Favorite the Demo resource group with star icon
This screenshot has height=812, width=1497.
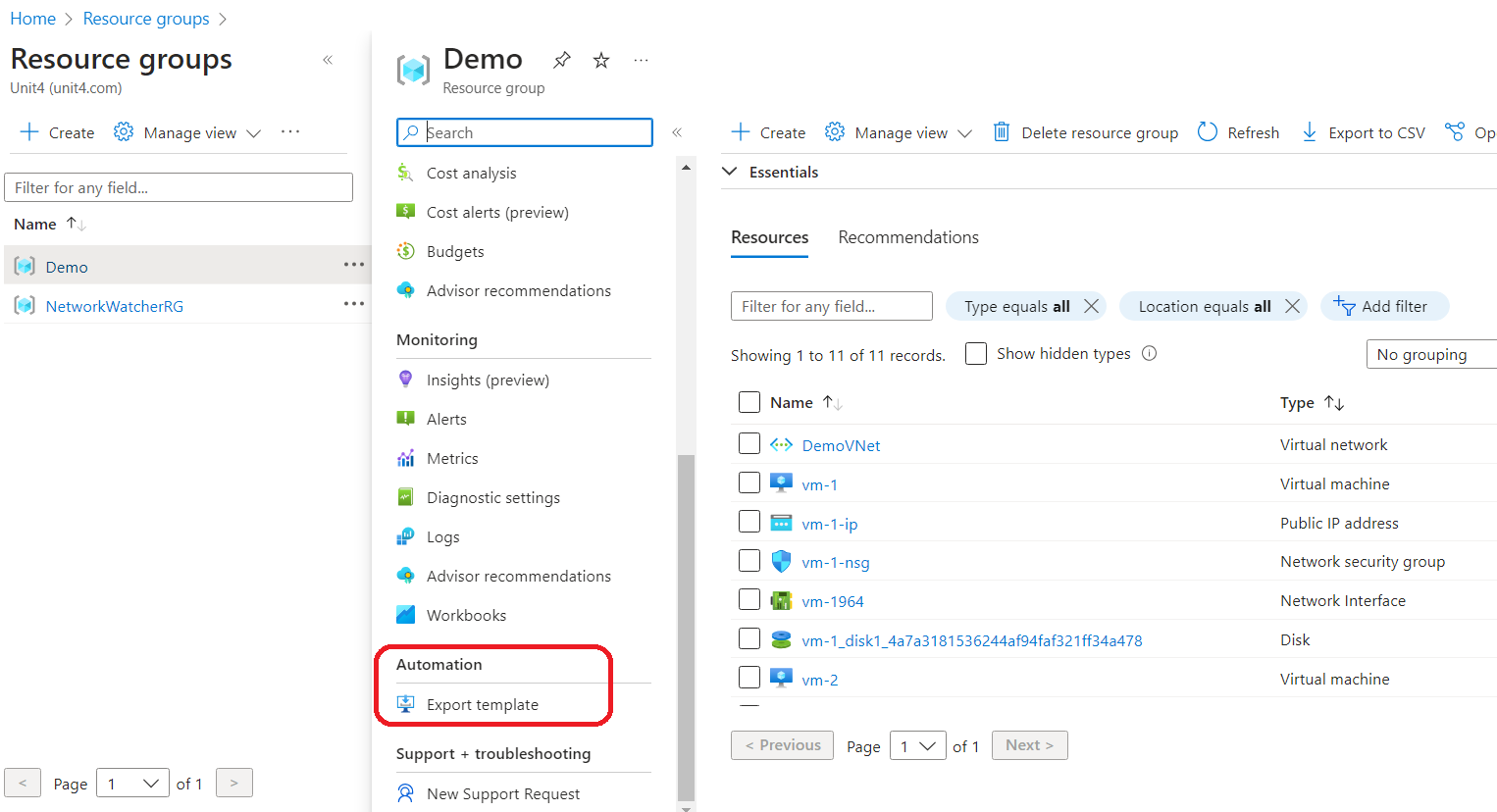click(x=601, y=60)
